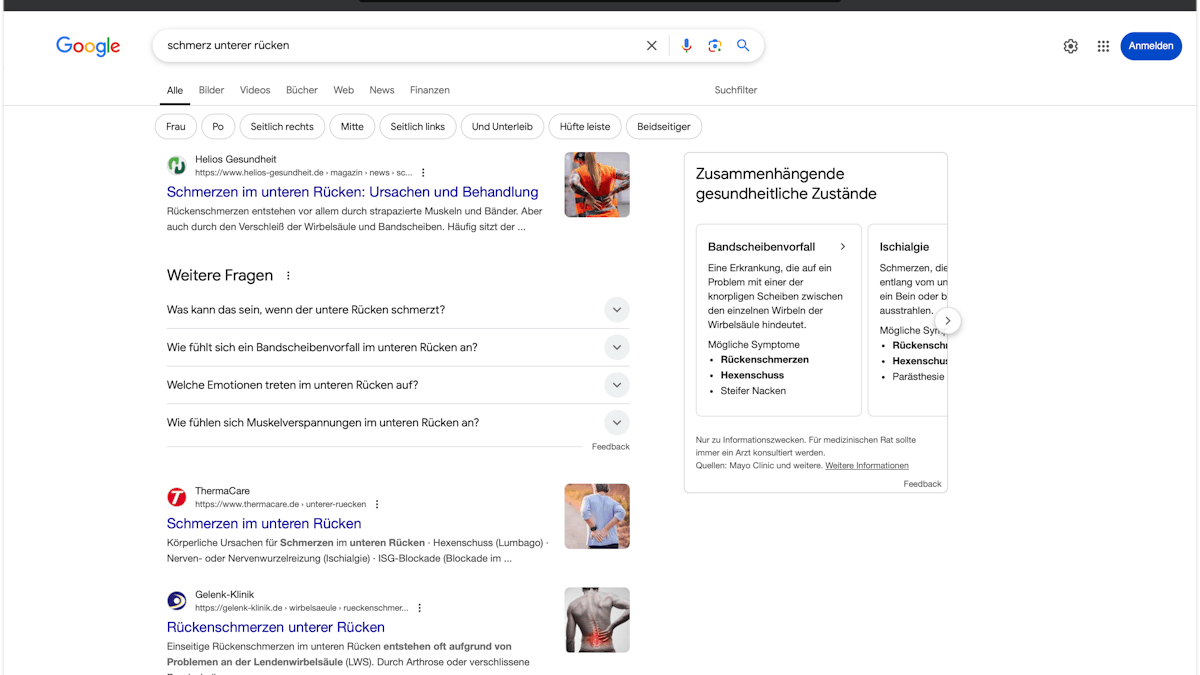This screenshot has width=1200, height=675.
Task: Click the Google logo
Action: point(88,46)
